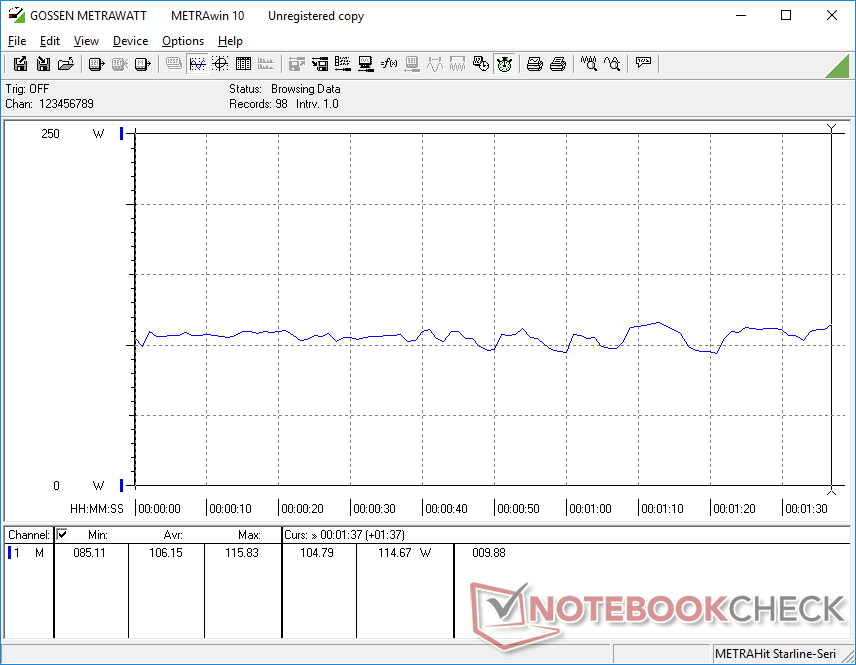Click the import-to-floppy disk icon
This screenshot has width=856, height=665.
coord(43,64)
